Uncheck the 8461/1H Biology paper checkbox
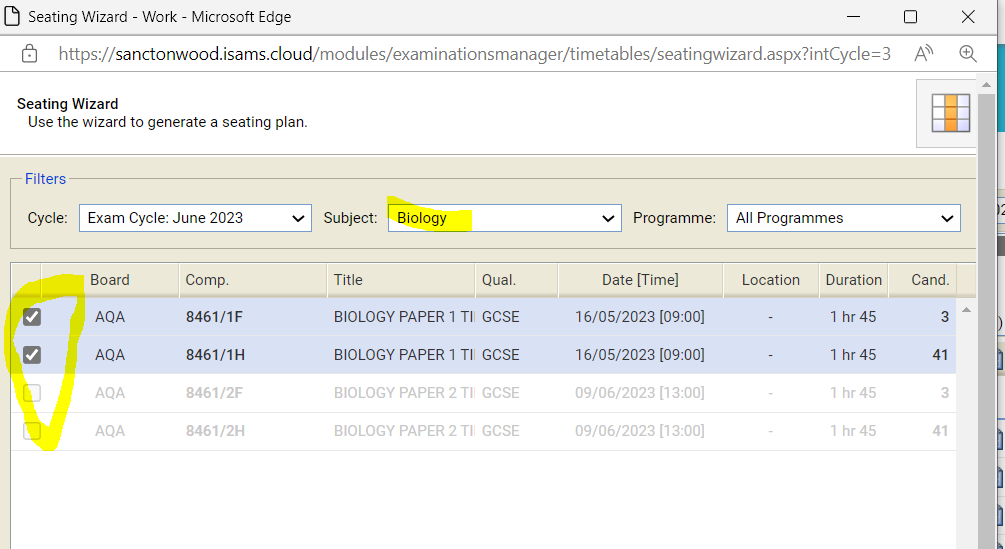This screenshot has height=549, width=1005. (32, 355)
